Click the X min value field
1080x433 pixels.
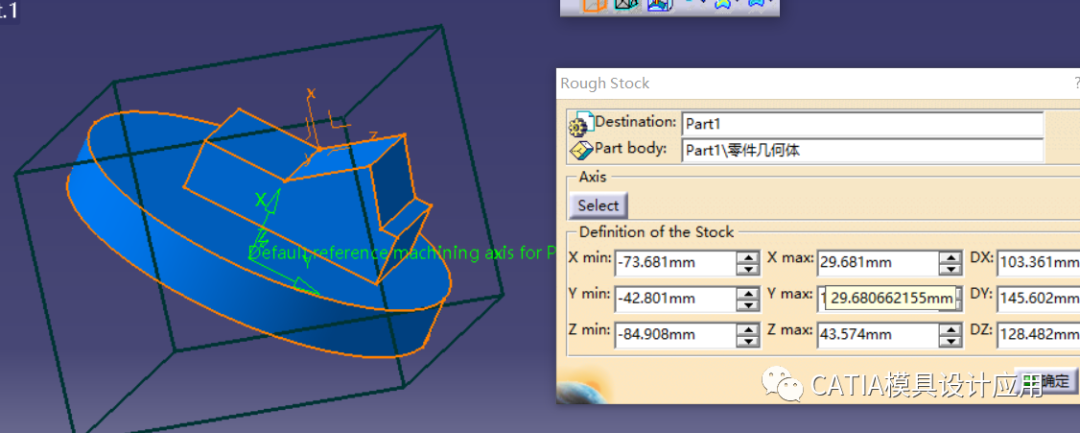674,262
